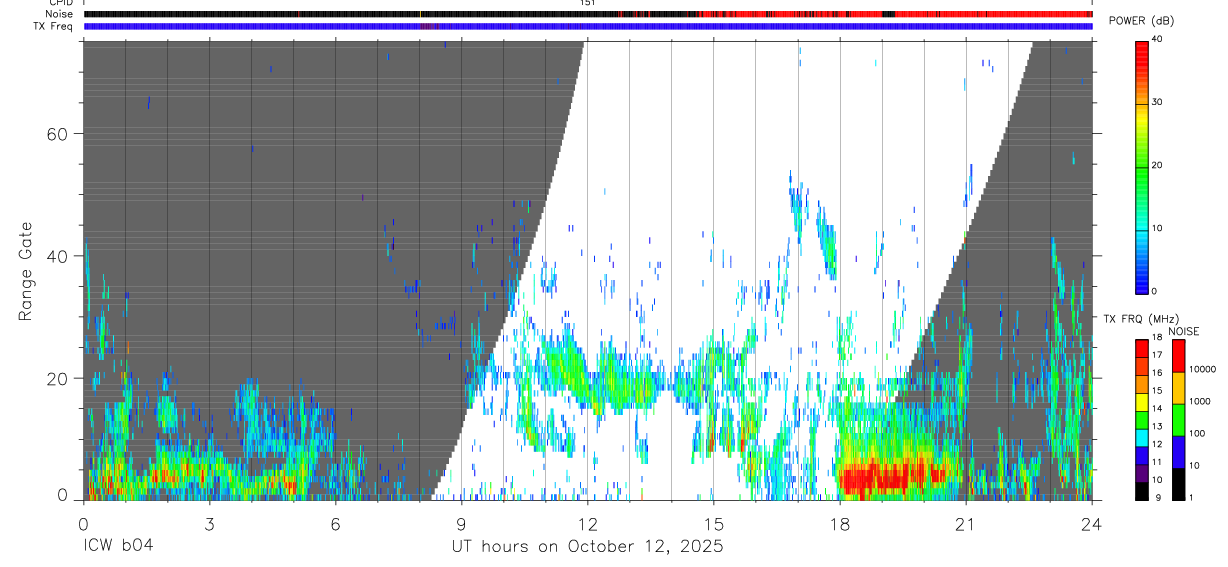Click the POWER (dB) legend title
1228x567 pixels.
click(1142, 21)
